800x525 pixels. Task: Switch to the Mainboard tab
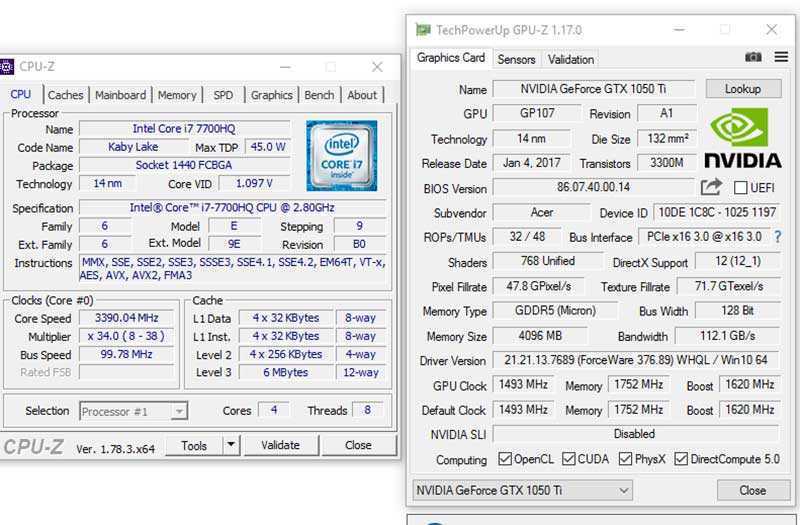point(120,95)
